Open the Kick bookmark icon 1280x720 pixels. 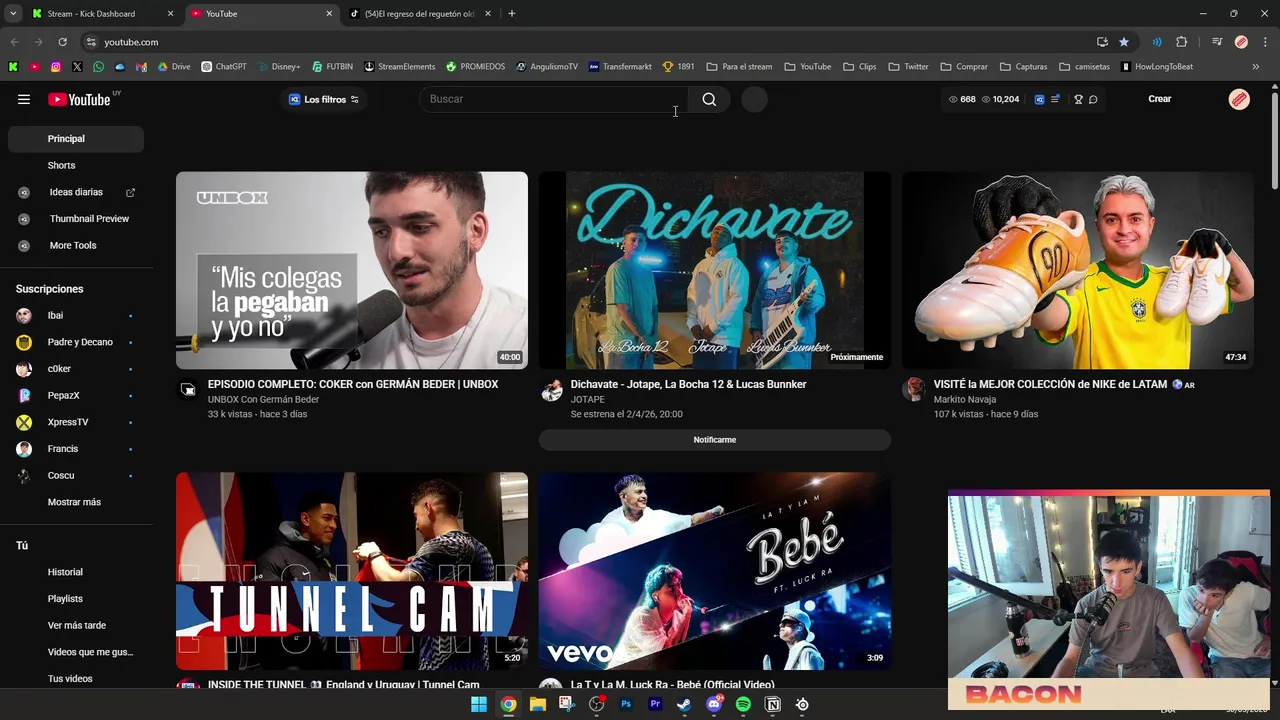pos(13,67)
